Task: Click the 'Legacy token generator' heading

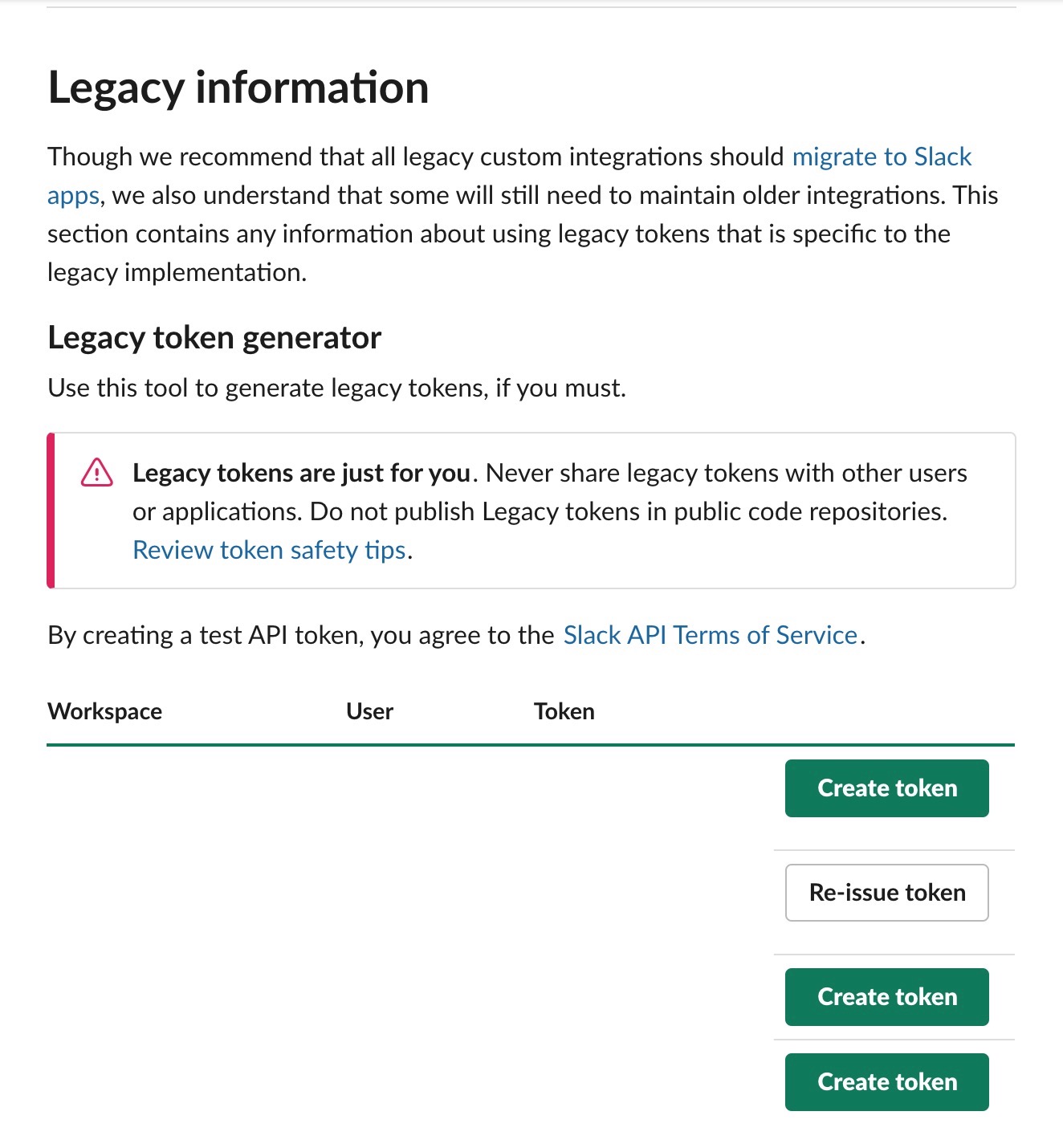Action: pos(214,338)
